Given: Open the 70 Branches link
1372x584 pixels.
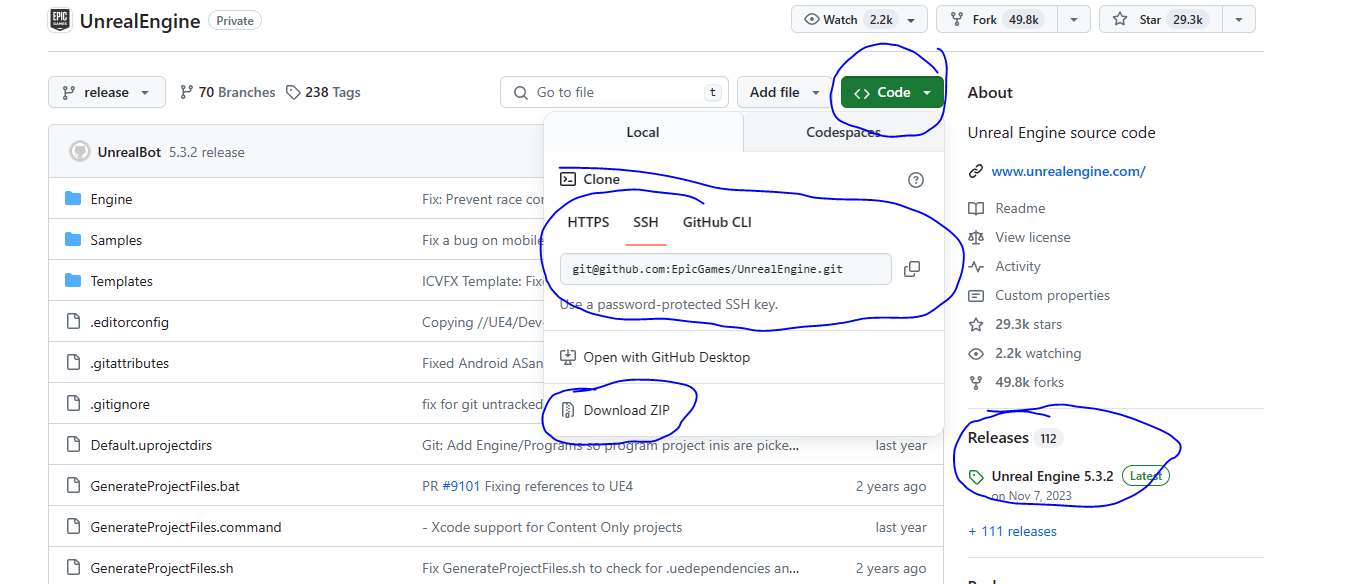Looking at the screenshot, I should (227, 92).
